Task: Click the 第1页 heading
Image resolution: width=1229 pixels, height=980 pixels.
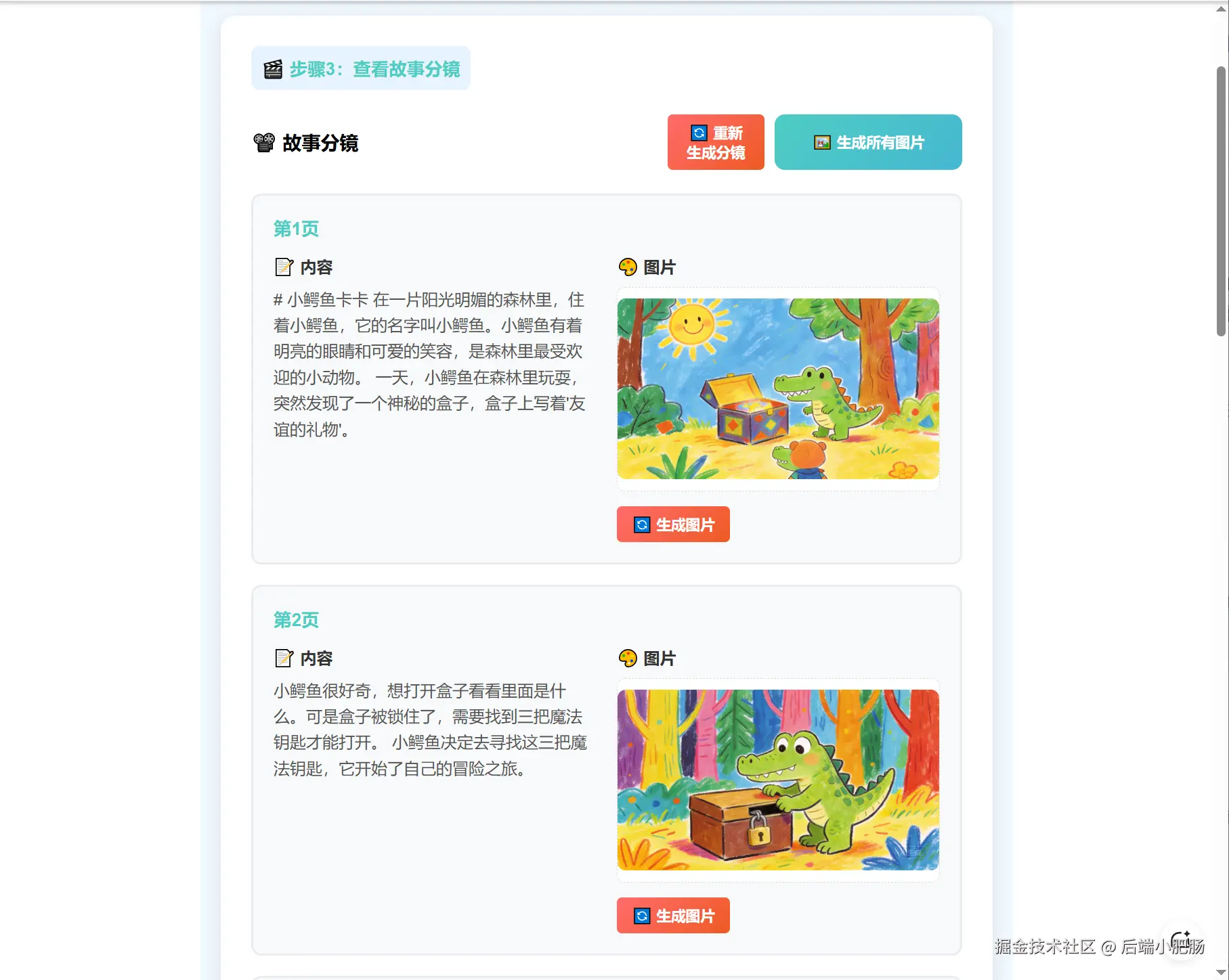Action: pos(296,229)
